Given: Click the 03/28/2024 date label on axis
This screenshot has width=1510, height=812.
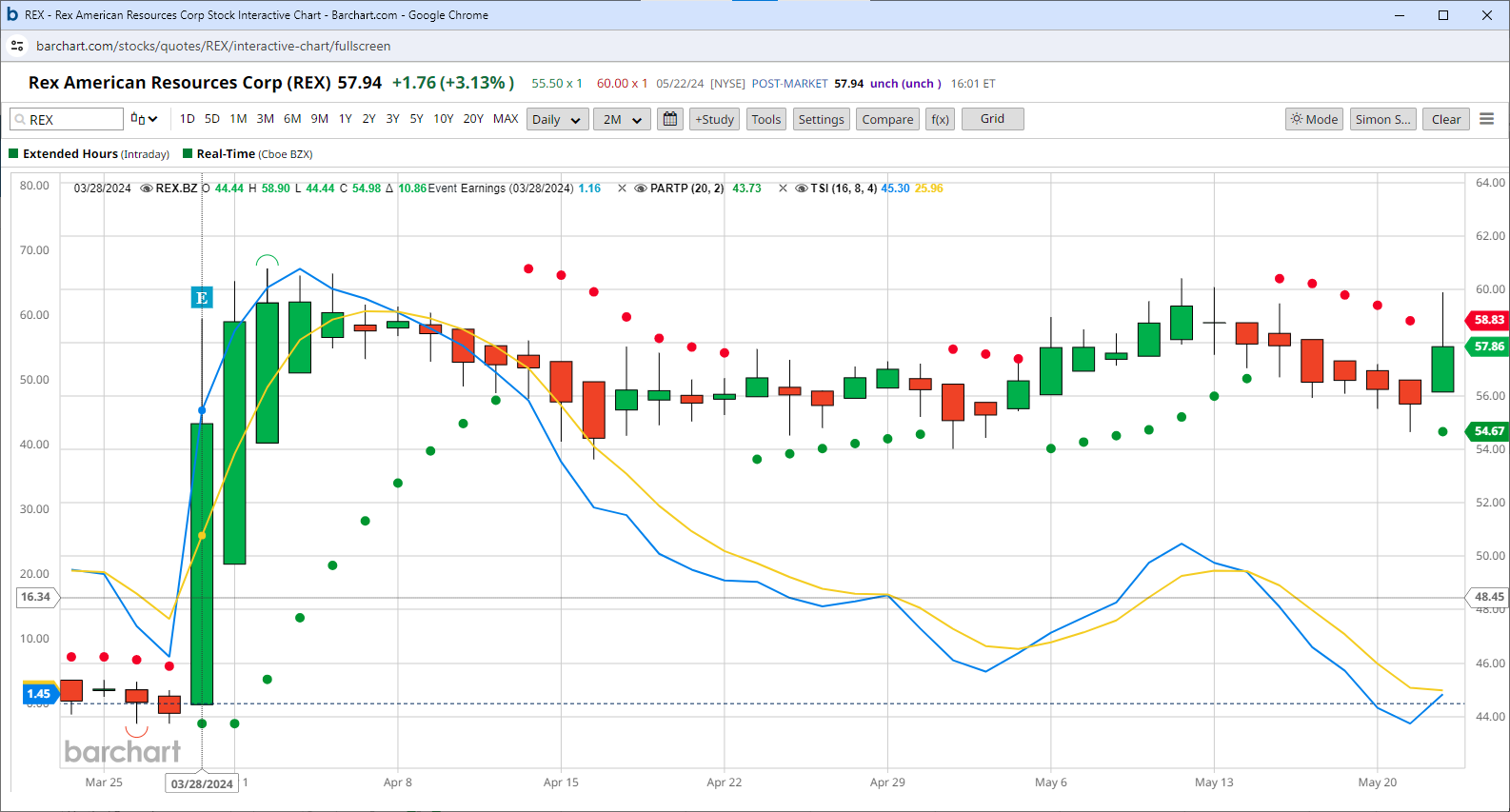Looking at the screenshot, I should pos(202,783).
